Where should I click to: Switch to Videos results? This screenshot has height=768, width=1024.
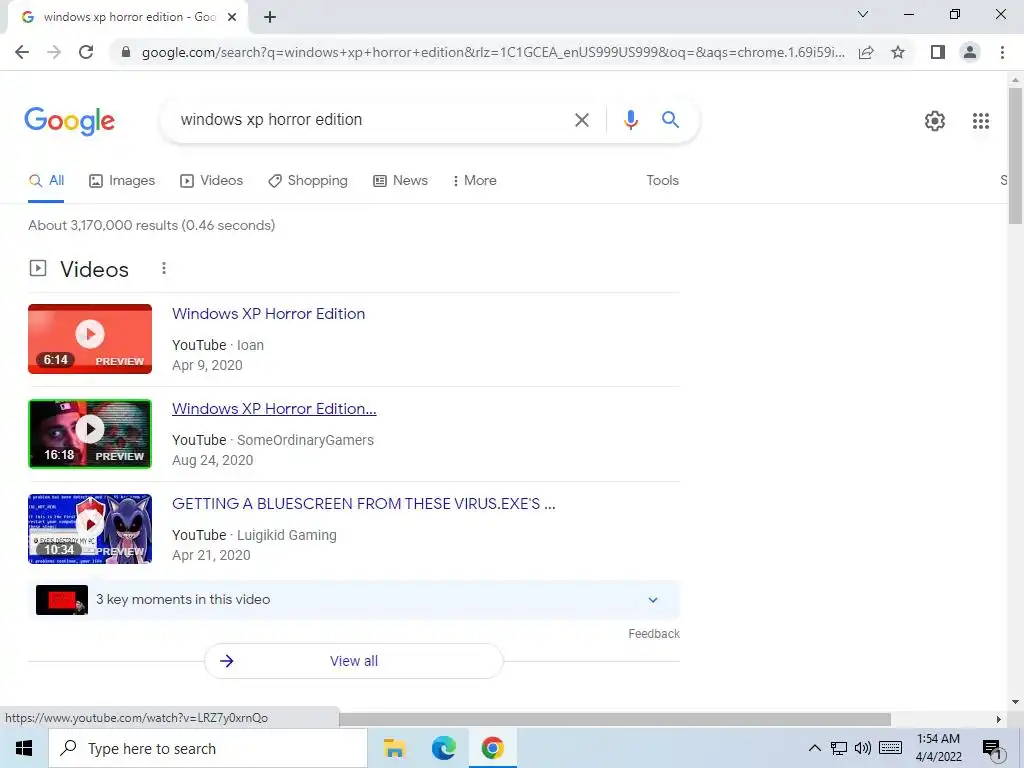(x=212, y=181)
